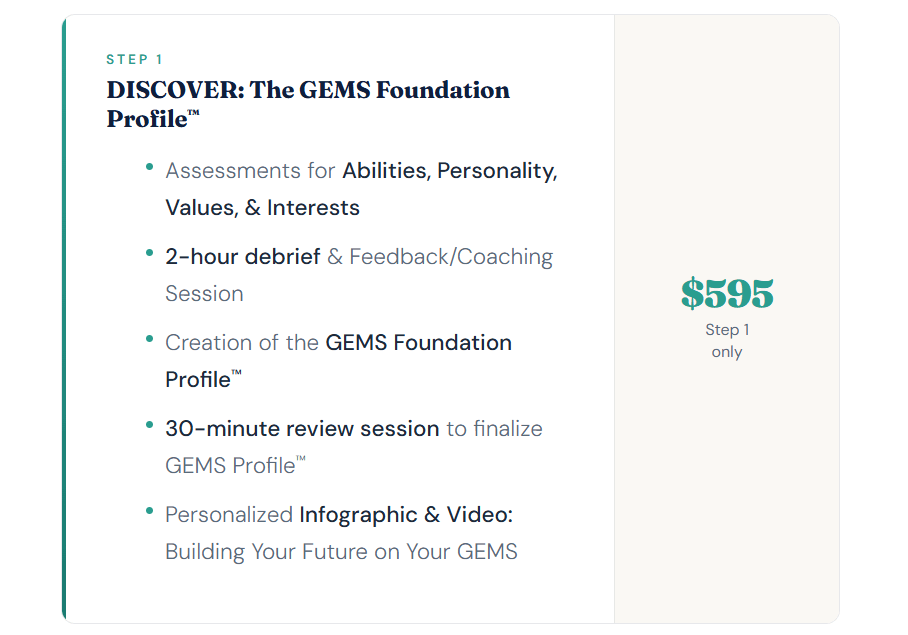908x635 pixels.
Task: Click "Step 1 only" caption under price
Action: [x=727, y=340]
